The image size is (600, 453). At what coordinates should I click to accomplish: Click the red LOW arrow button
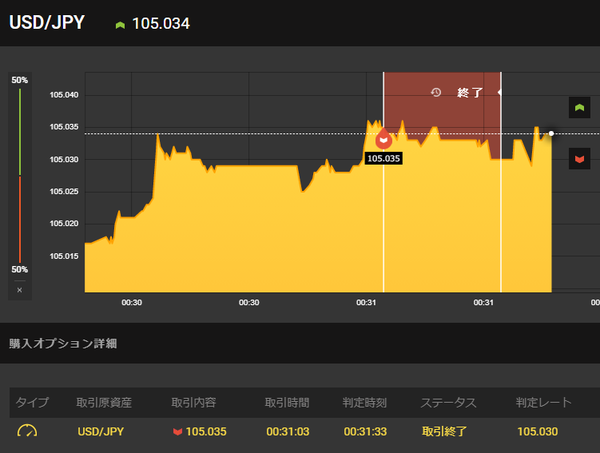pos(579,158)
